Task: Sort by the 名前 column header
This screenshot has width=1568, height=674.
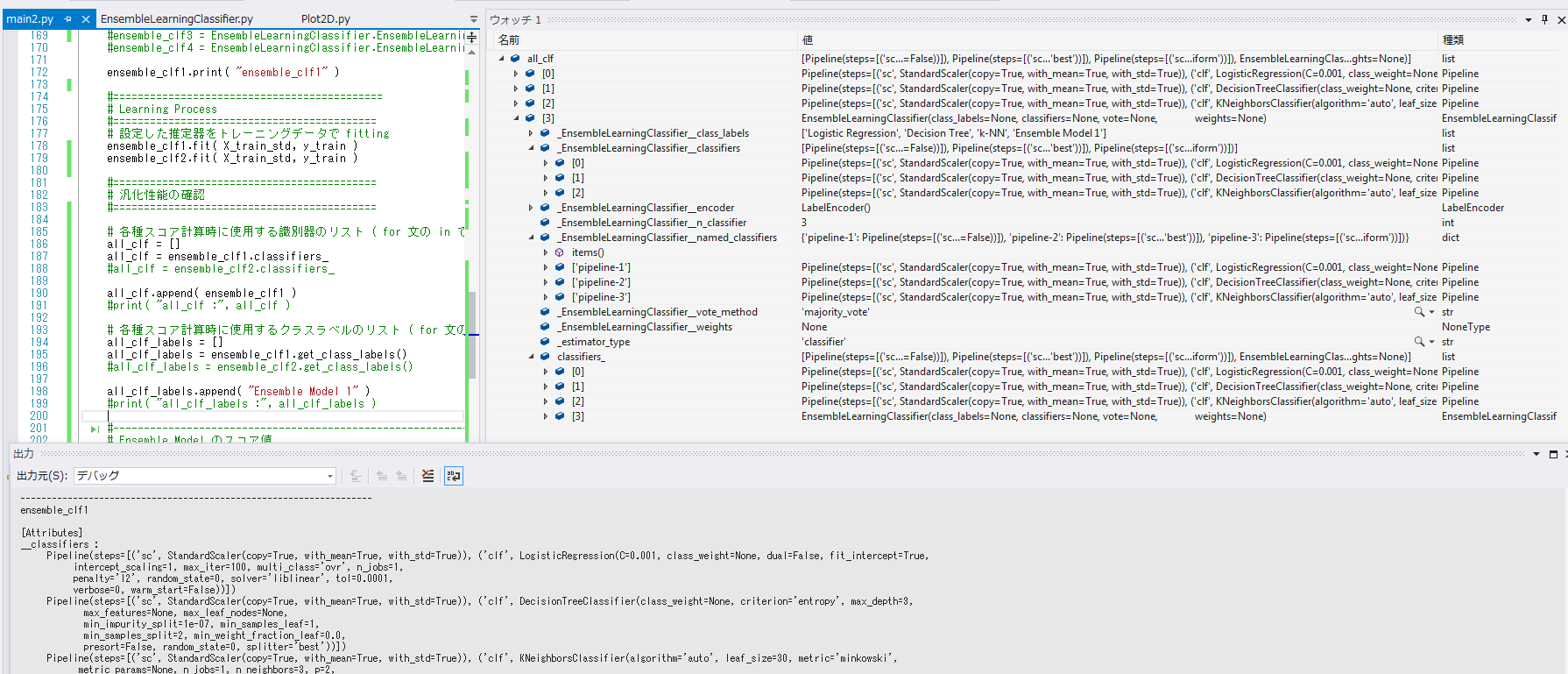Action: click(646, 39)
